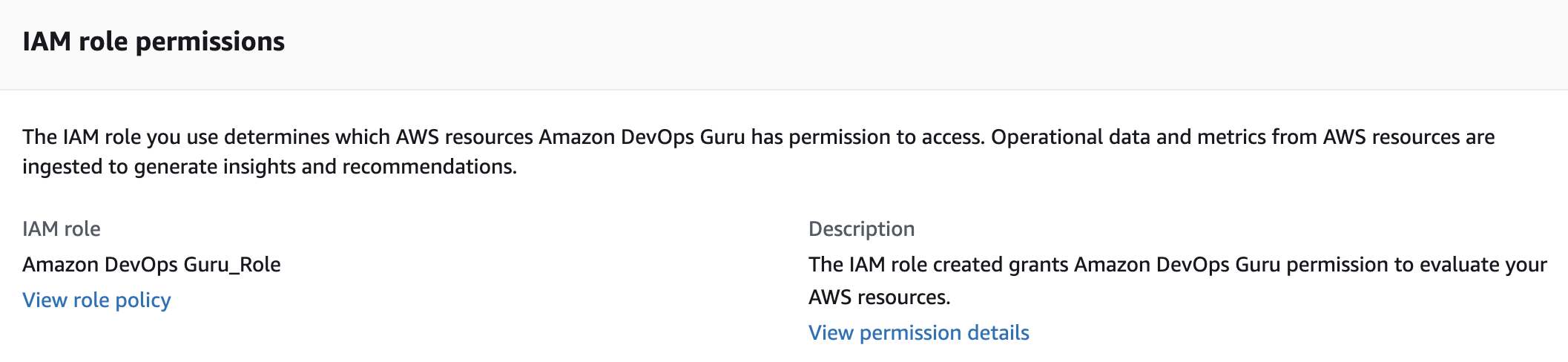The width and height of the screenshot is (1568, 362).
Task: Click the Description field label
Action: 861,228
